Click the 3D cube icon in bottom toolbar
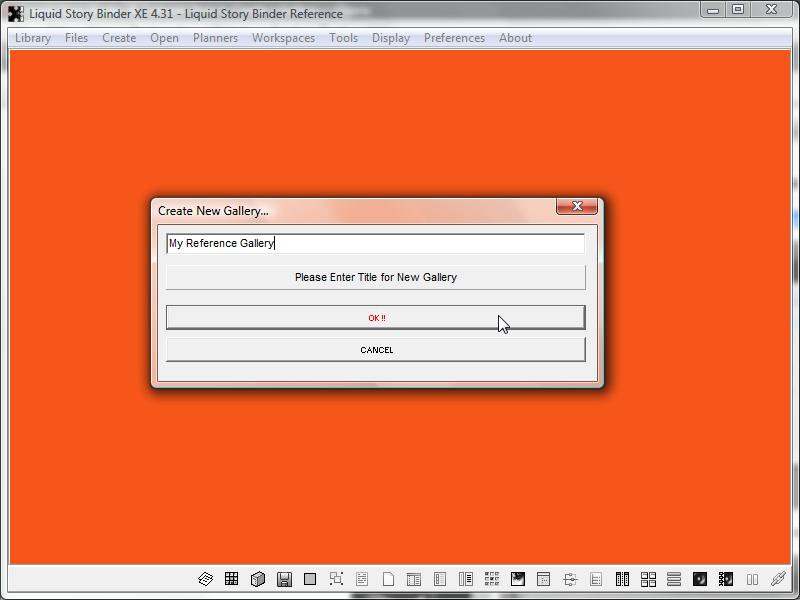 pyautogui.click(x=258, y=579)
